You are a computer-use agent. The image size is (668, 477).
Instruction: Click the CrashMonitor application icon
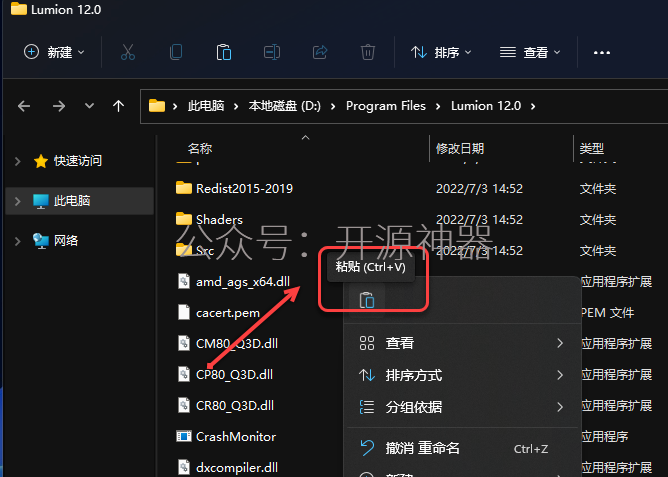pos(184,436)
